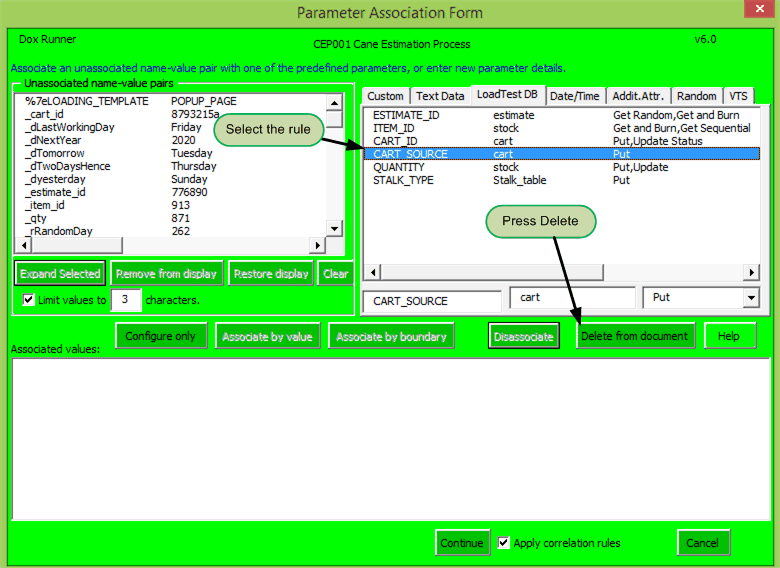Click rules list scroll left arrow
The image size is (780, 568).
tap(373, 272)
